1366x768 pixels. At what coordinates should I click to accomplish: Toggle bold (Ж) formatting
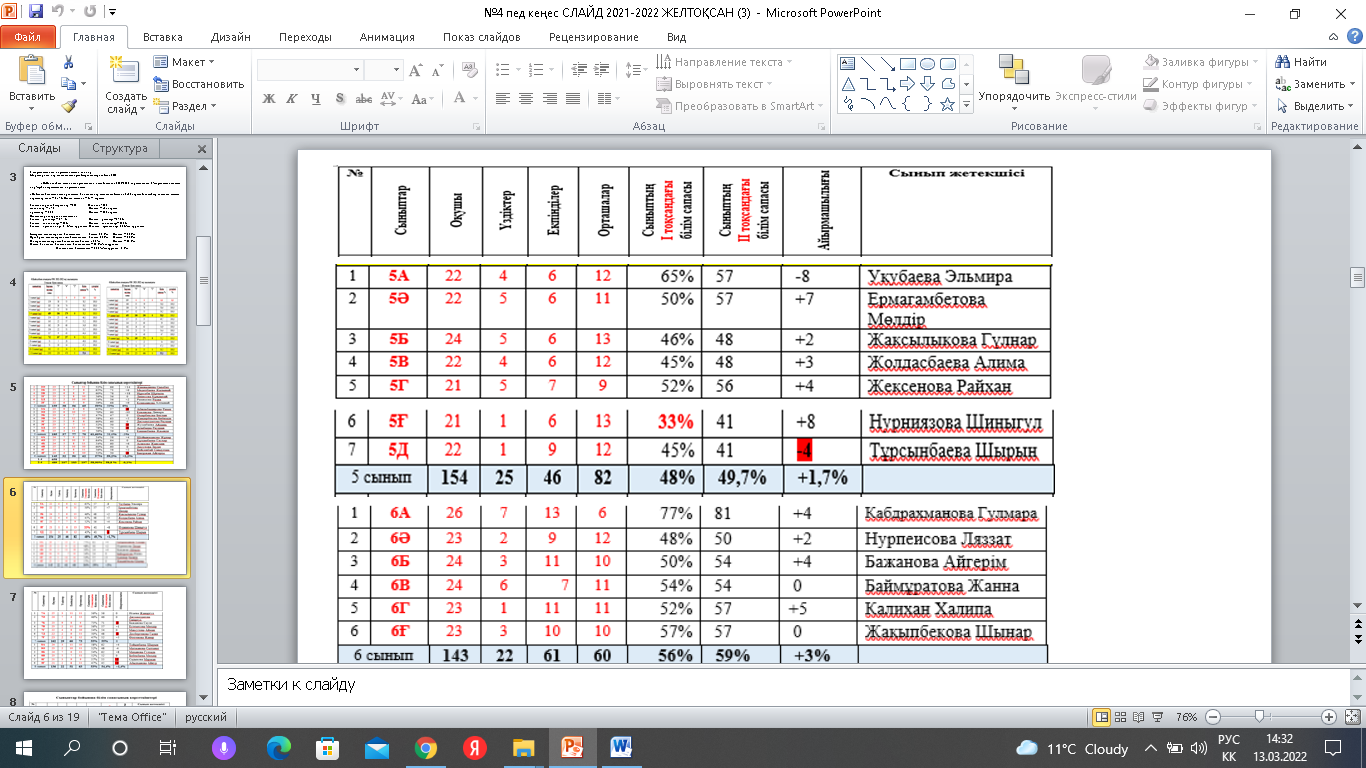[268, 98]
